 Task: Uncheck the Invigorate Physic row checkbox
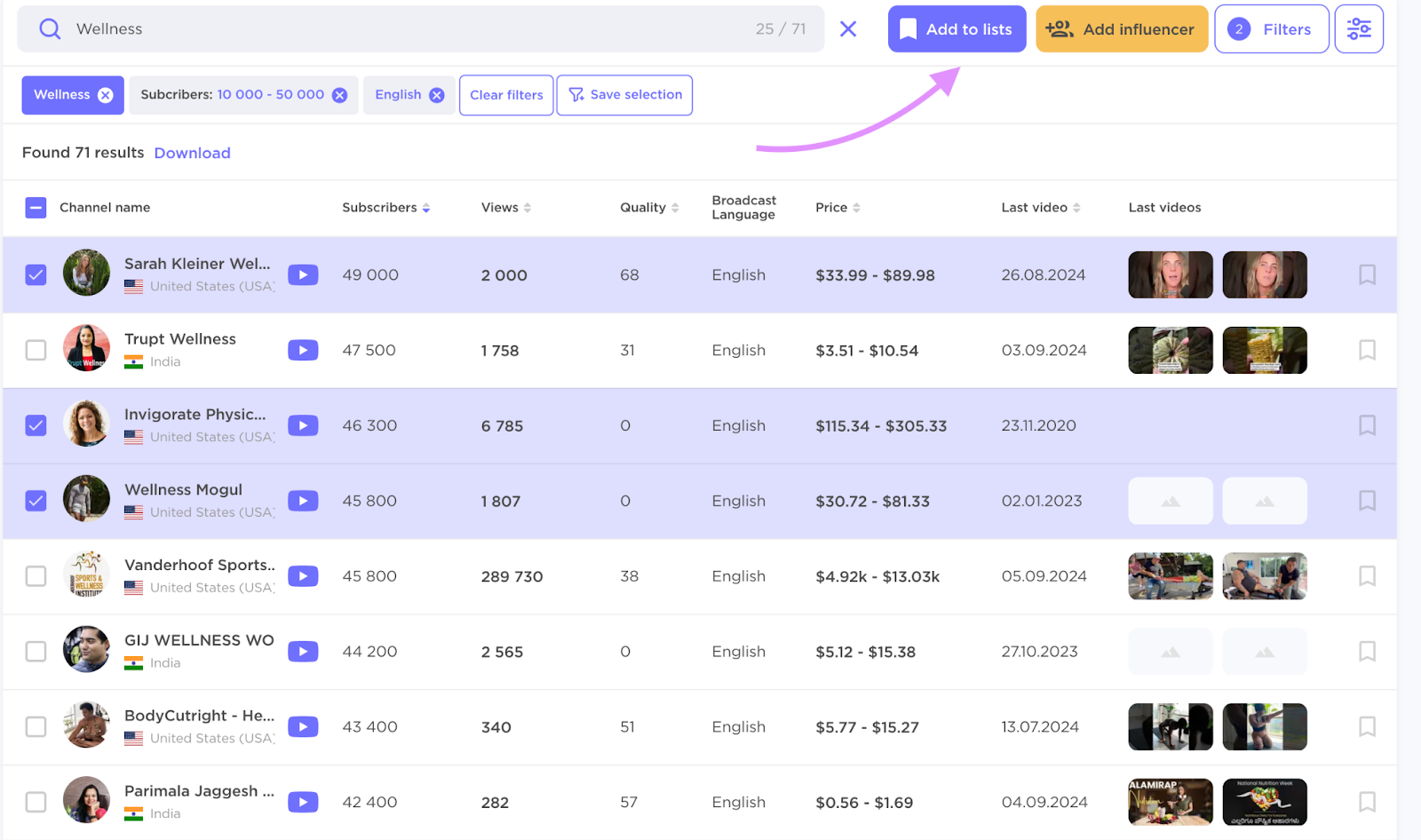click(x=36, y=424)
